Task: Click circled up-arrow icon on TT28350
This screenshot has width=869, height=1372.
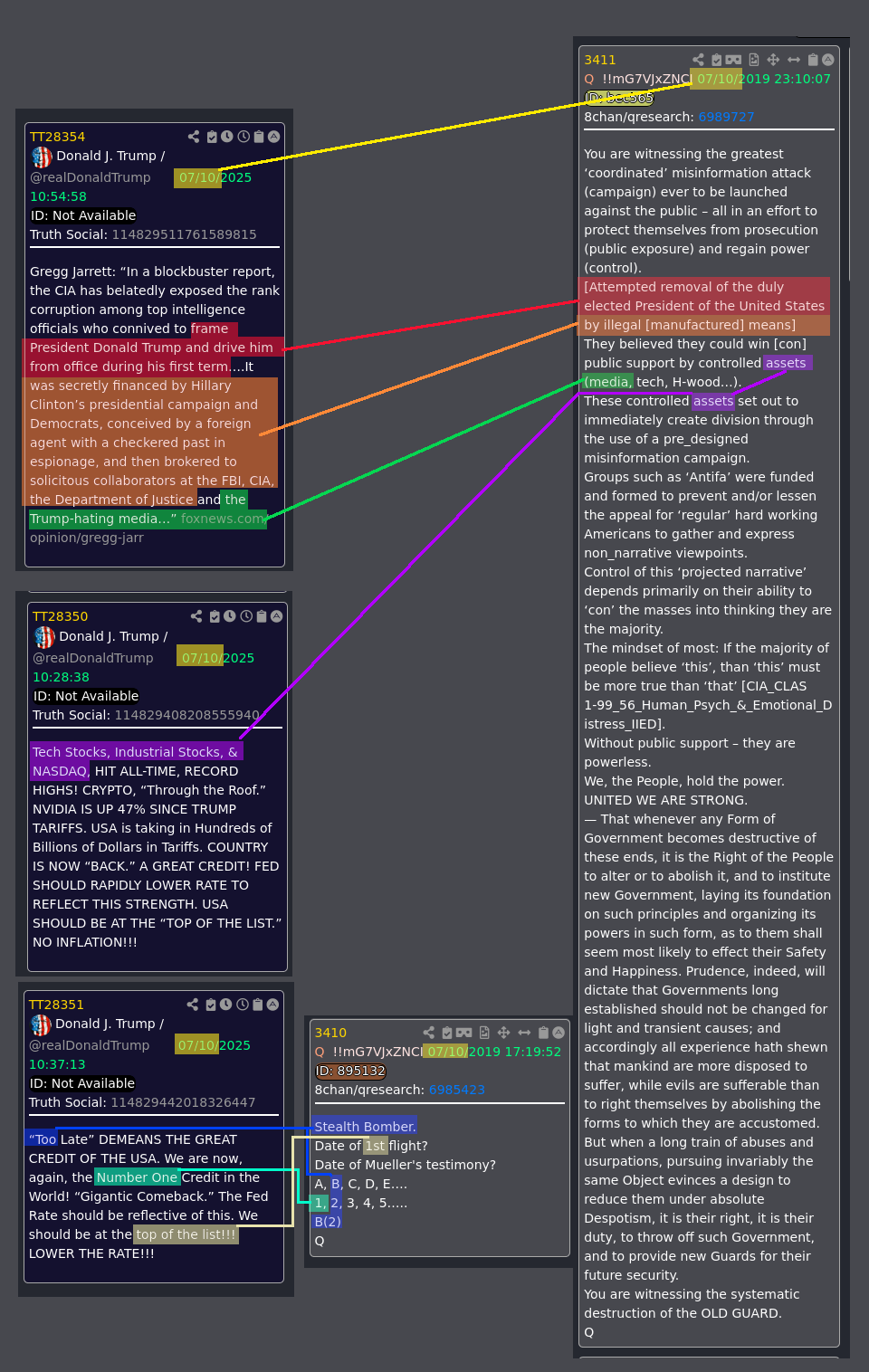Action: pyautogui.click(x=276, y=616)
